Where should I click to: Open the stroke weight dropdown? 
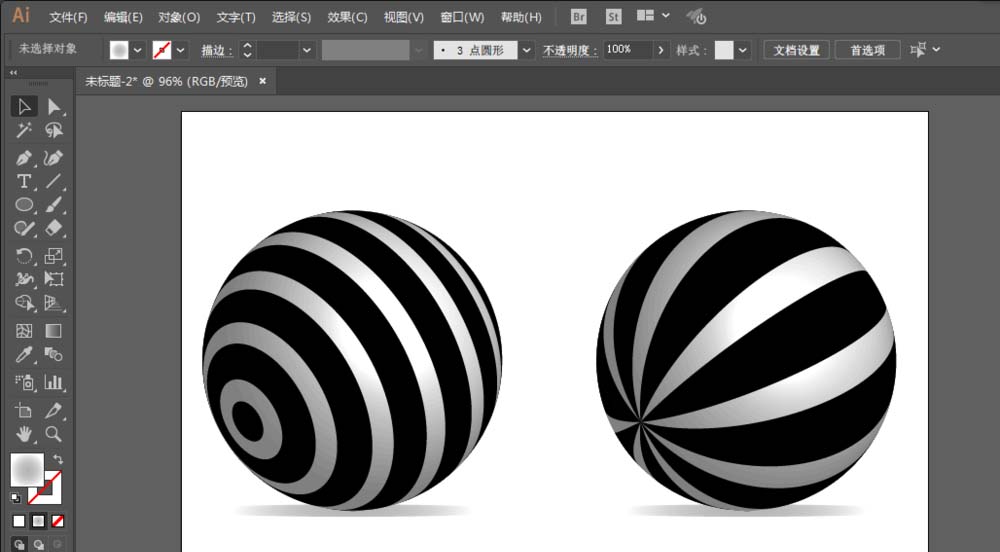click(307, 50)
